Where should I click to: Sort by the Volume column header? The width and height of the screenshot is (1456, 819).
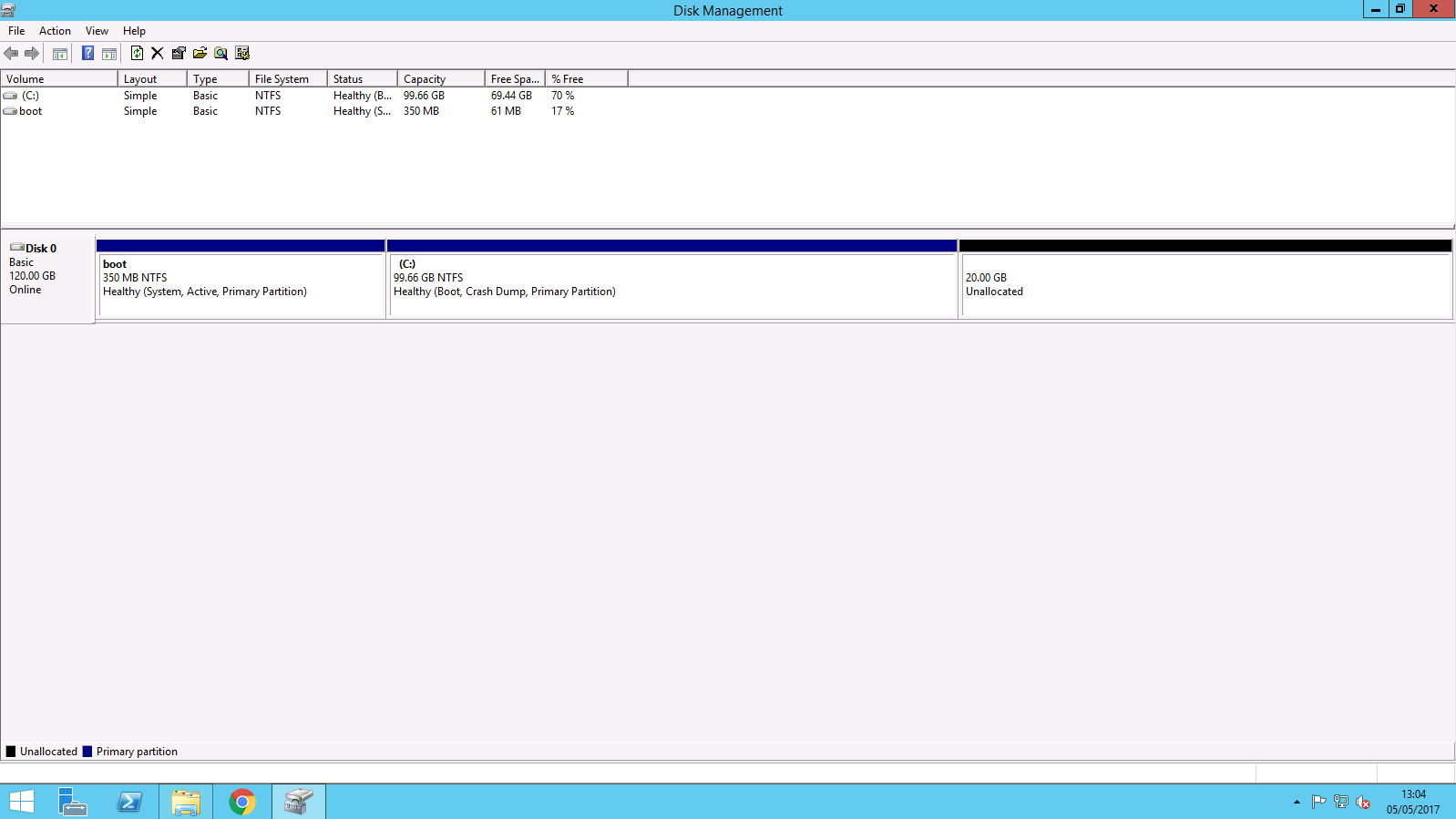point(59,79)
